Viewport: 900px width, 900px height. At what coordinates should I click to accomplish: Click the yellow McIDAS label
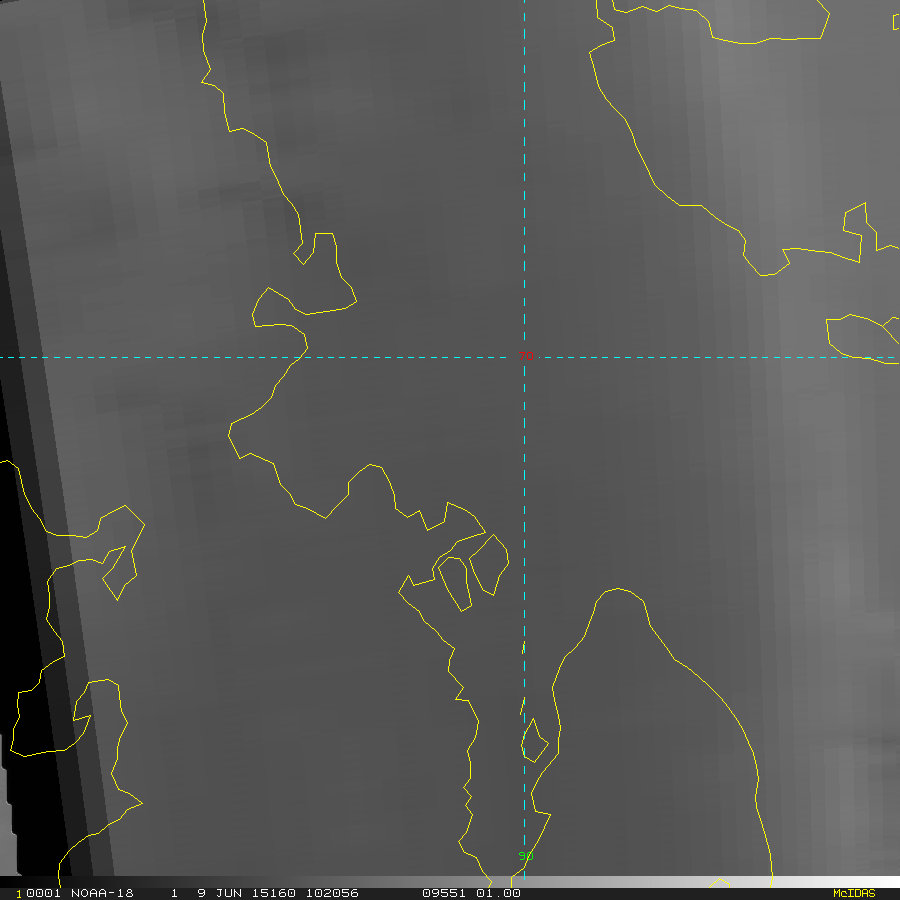point(853,893)
